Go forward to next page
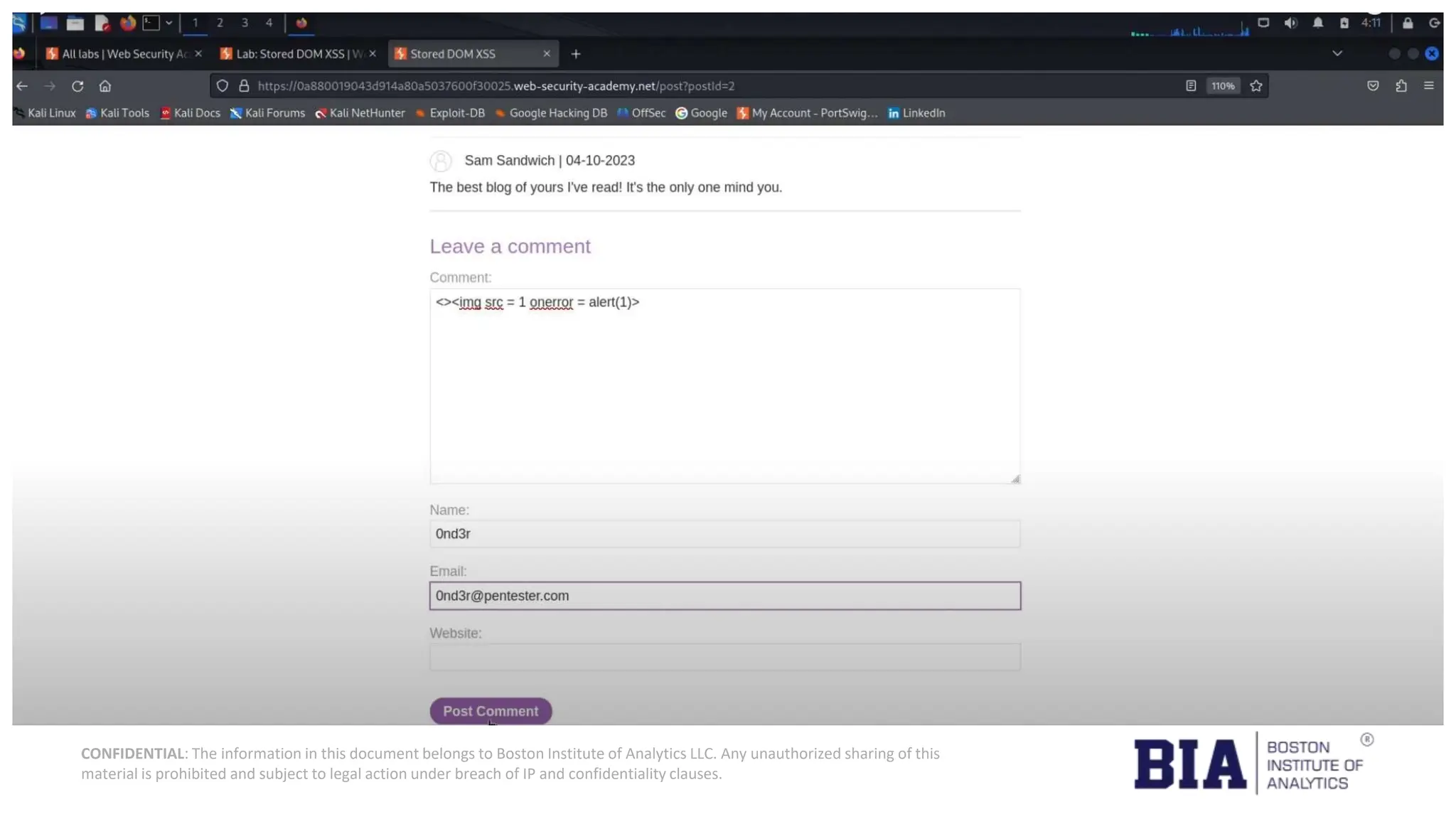The image size is (1456, 819). (49, 86)
